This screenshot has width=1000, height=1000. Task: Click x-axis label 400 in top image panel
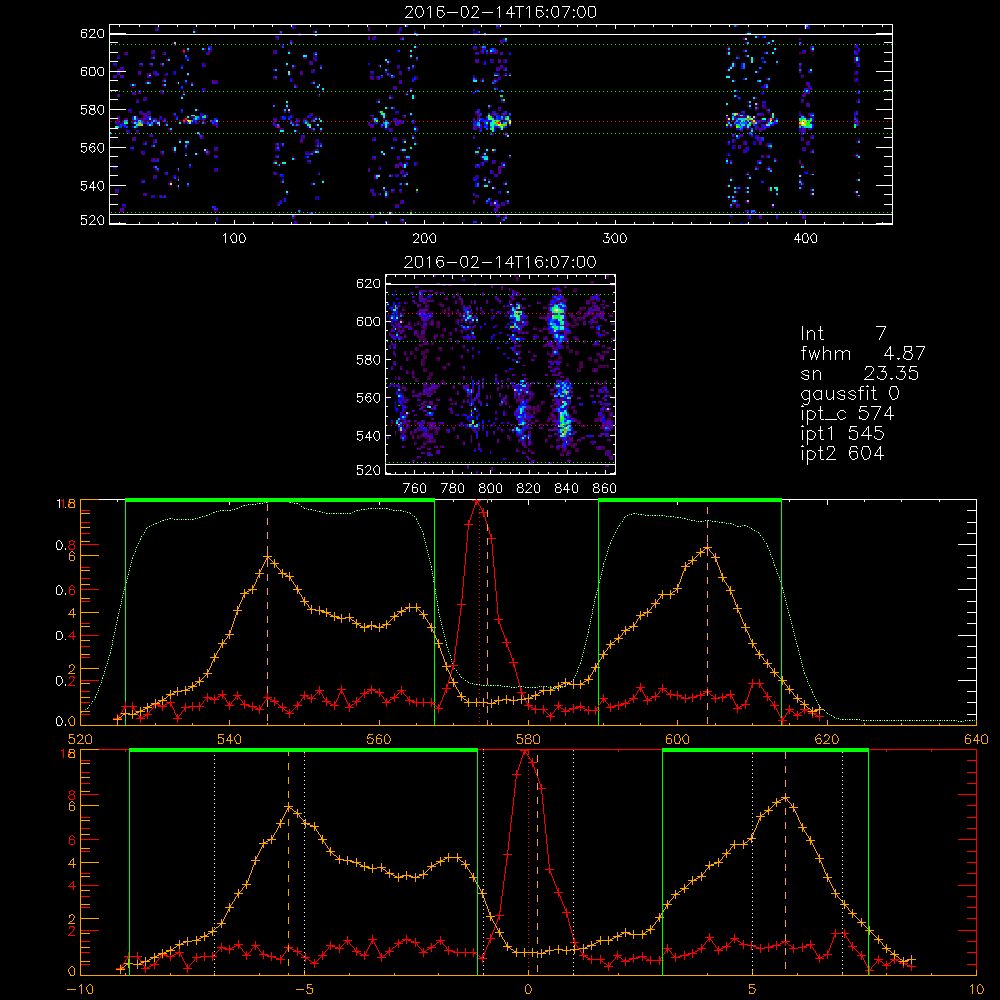pyautogui.click(x=805, y=239)
